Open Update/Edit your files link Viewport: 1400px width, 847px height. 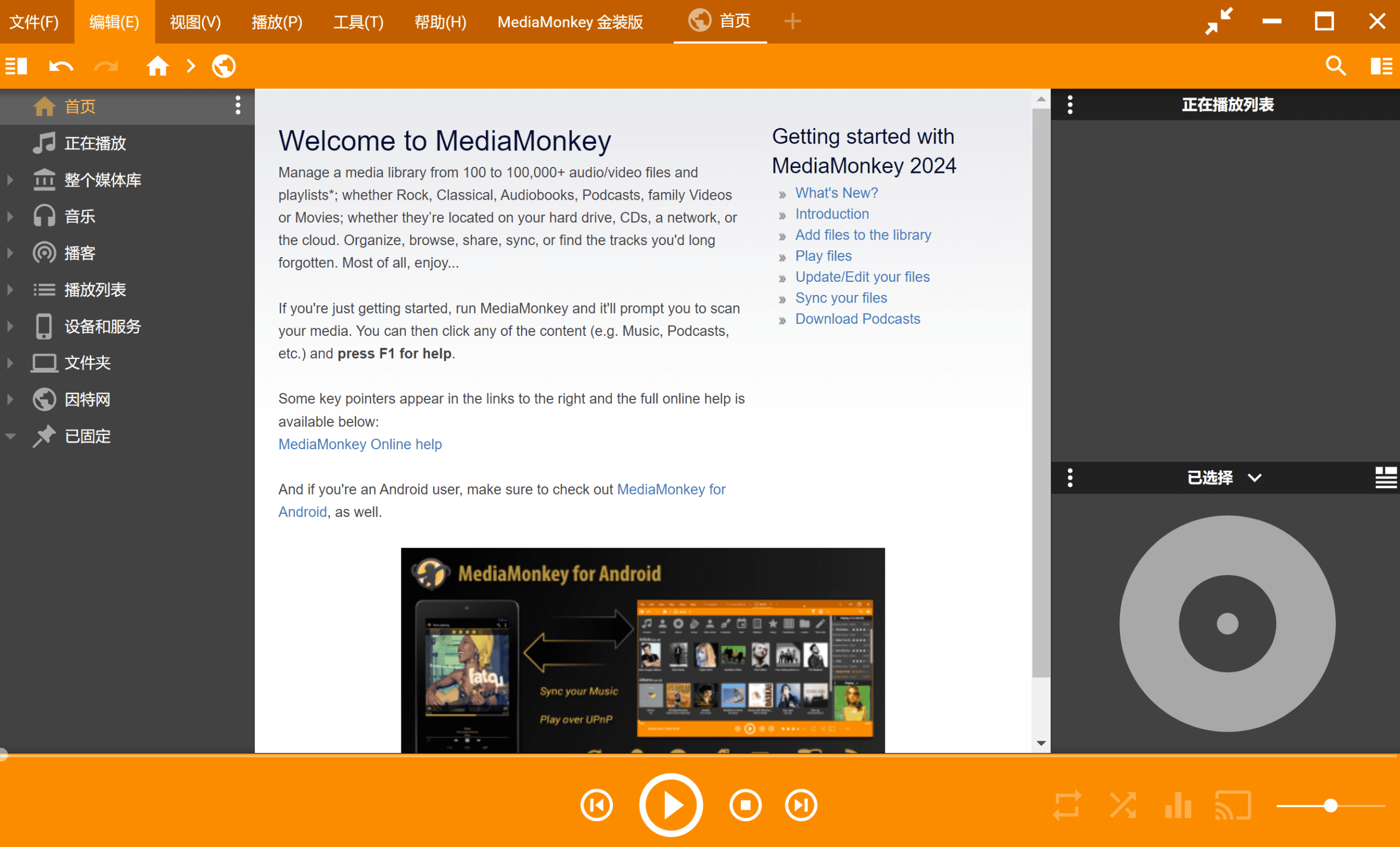862,277
